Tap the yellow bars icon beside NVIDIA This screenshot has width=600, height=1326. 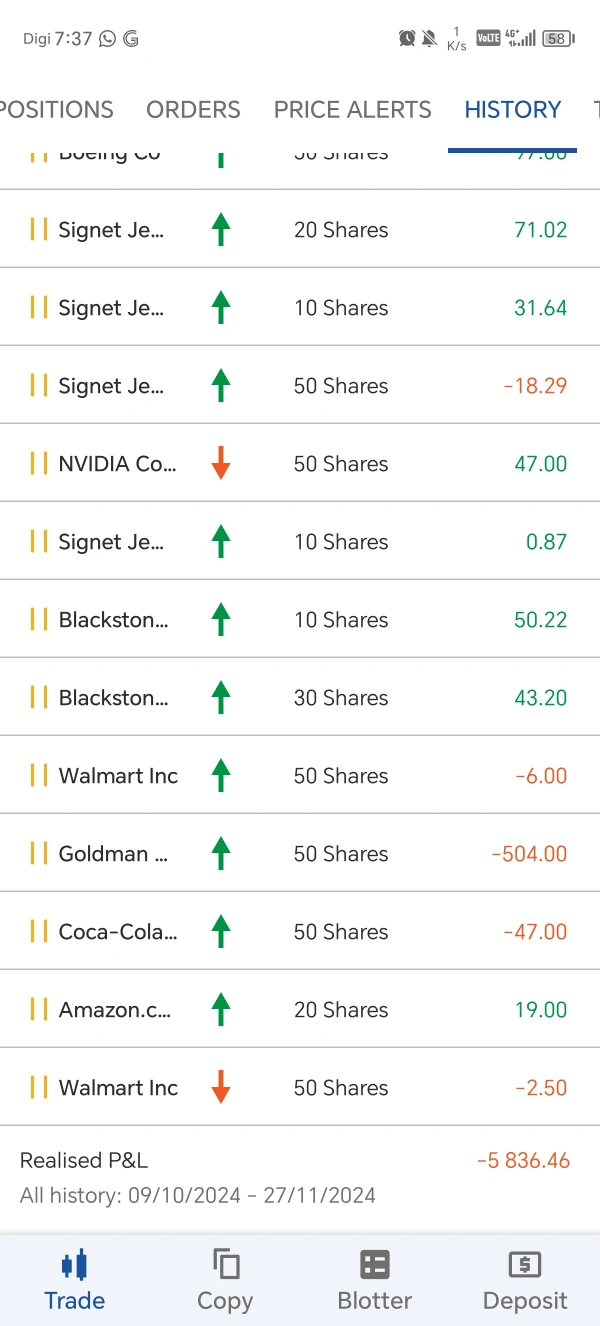coord(39,463)
